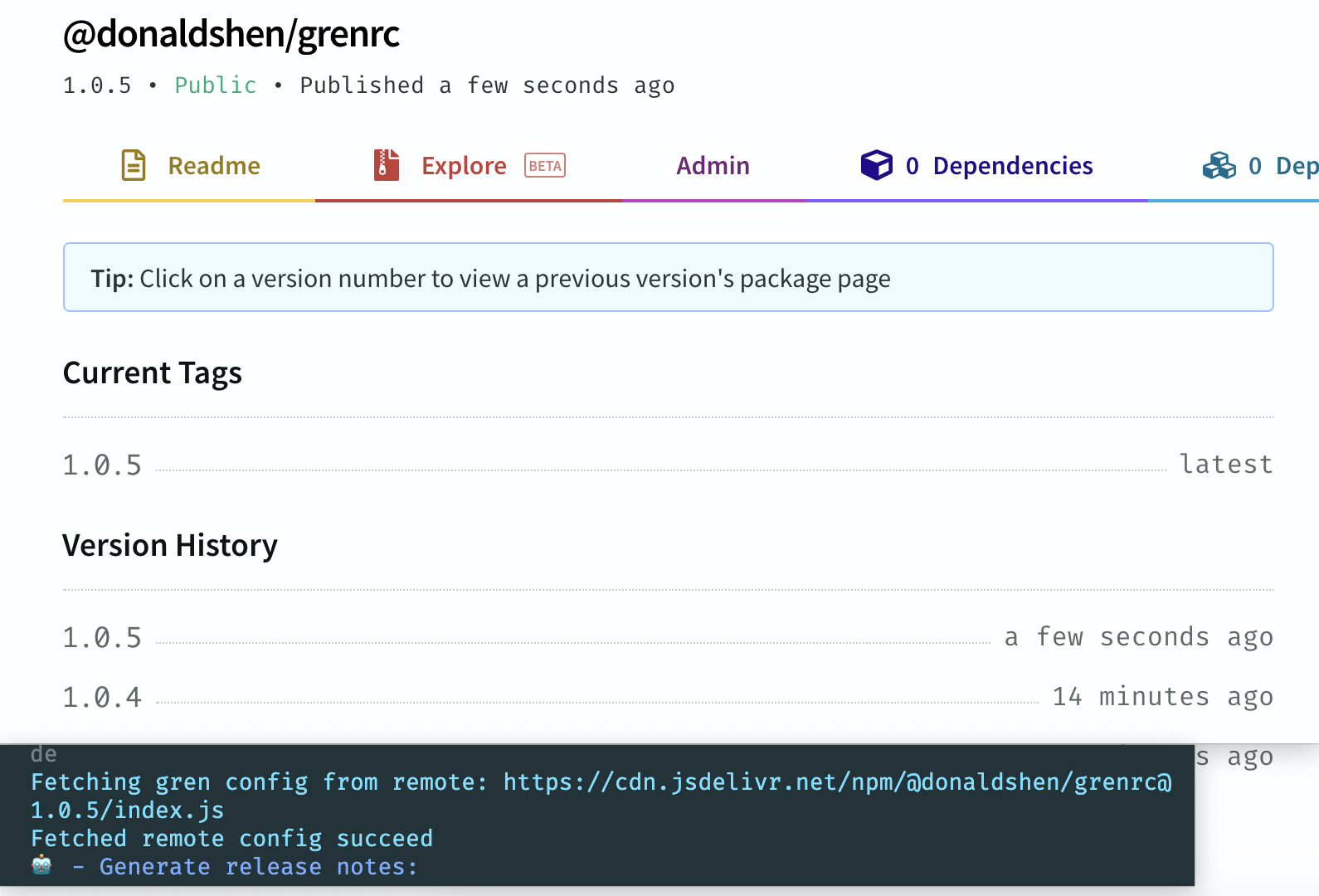Switch to the Explore tab
1319x896 pixels.
(464, 166)
